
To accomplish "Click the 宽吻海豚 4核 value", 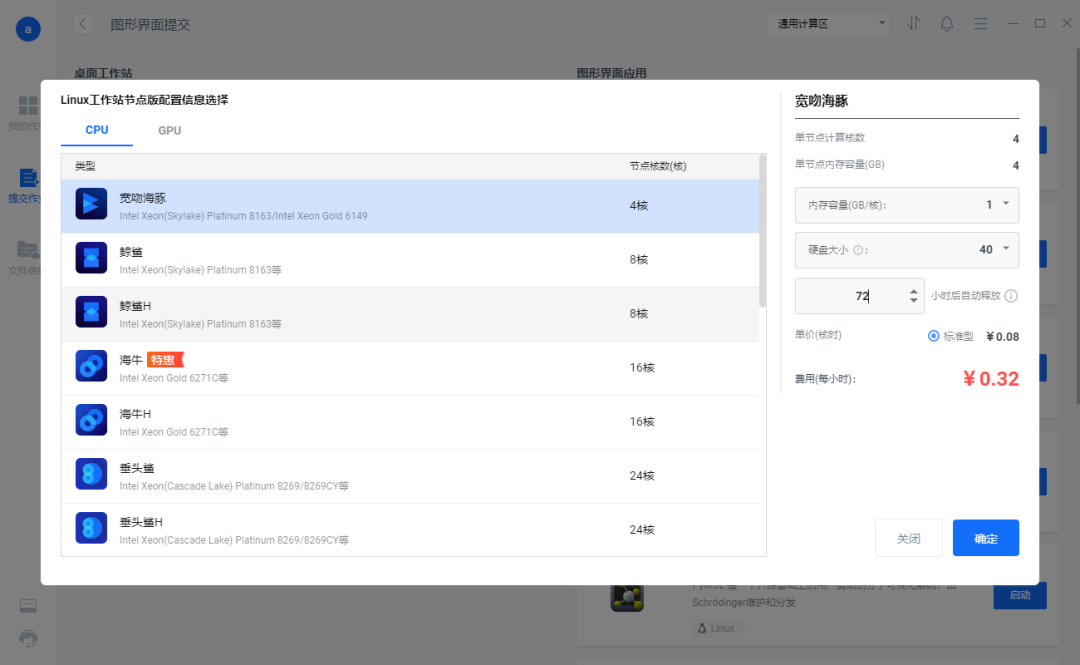I will coord(638,205).
